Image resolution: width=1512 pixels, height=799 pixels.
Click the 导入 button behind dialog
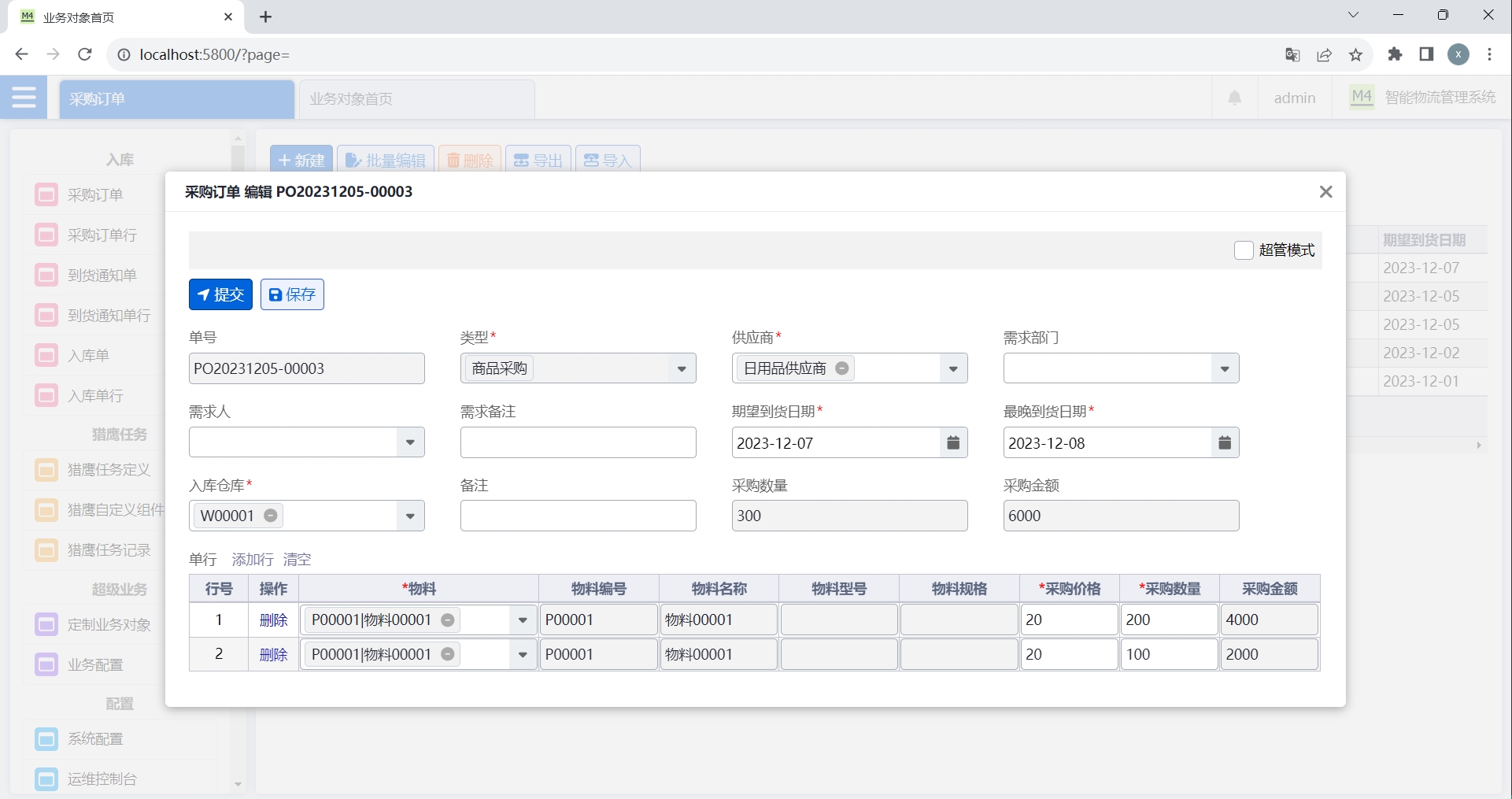click(x=608, y=160)
